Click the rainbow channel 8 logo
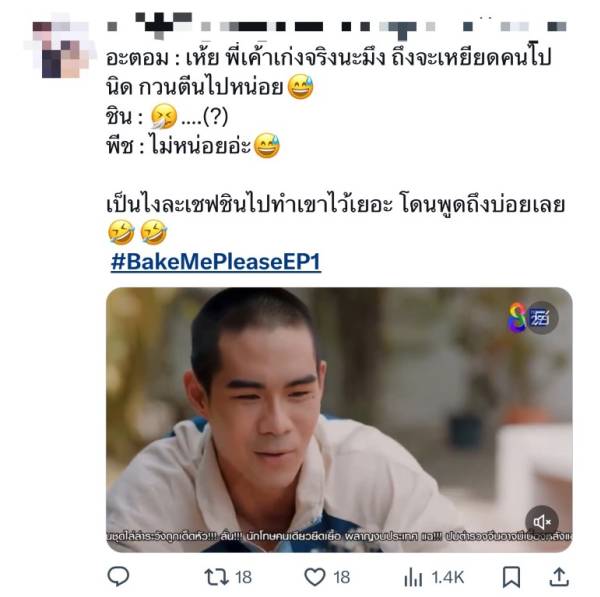 (517, 317)
